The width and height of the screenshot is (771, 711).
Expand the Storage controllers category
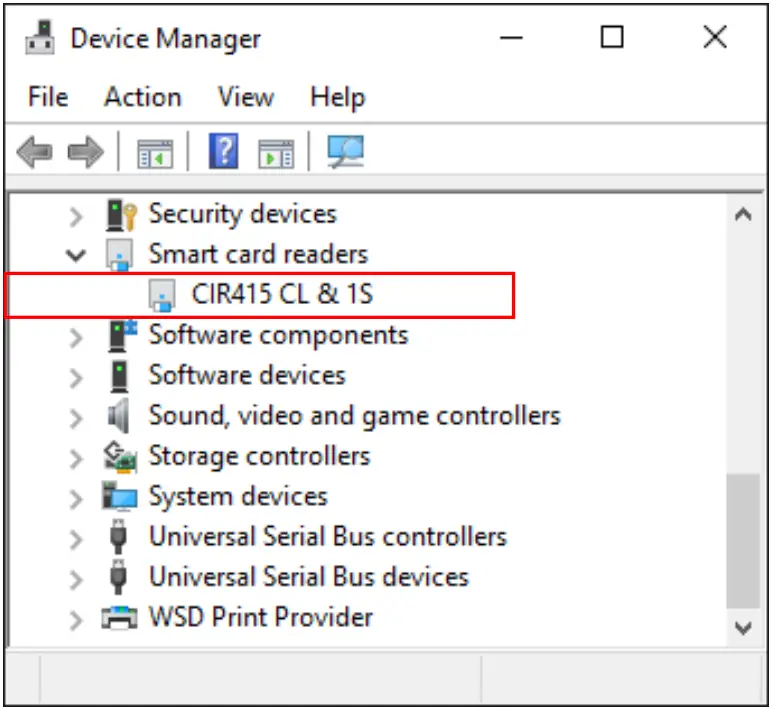pyautogui.click(x=76, y=457)
